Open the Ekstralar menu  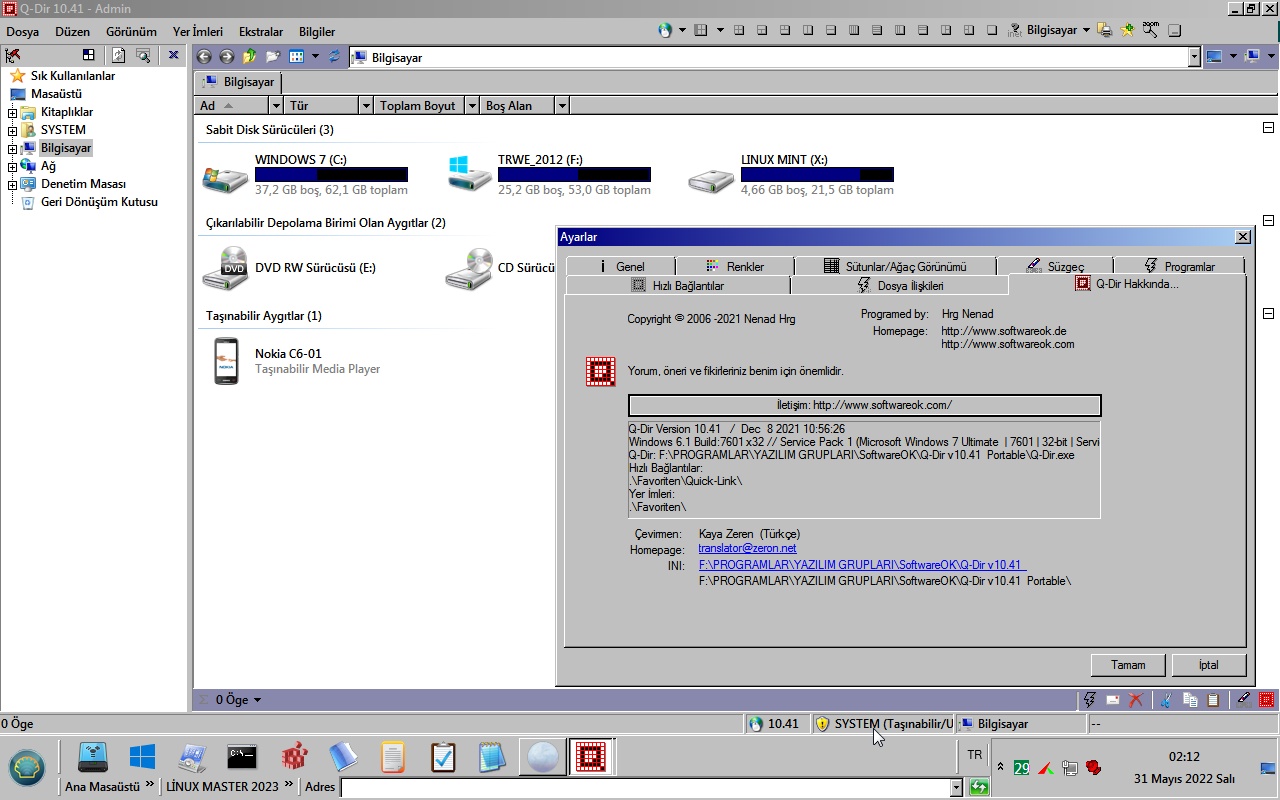tap(261, 31)
